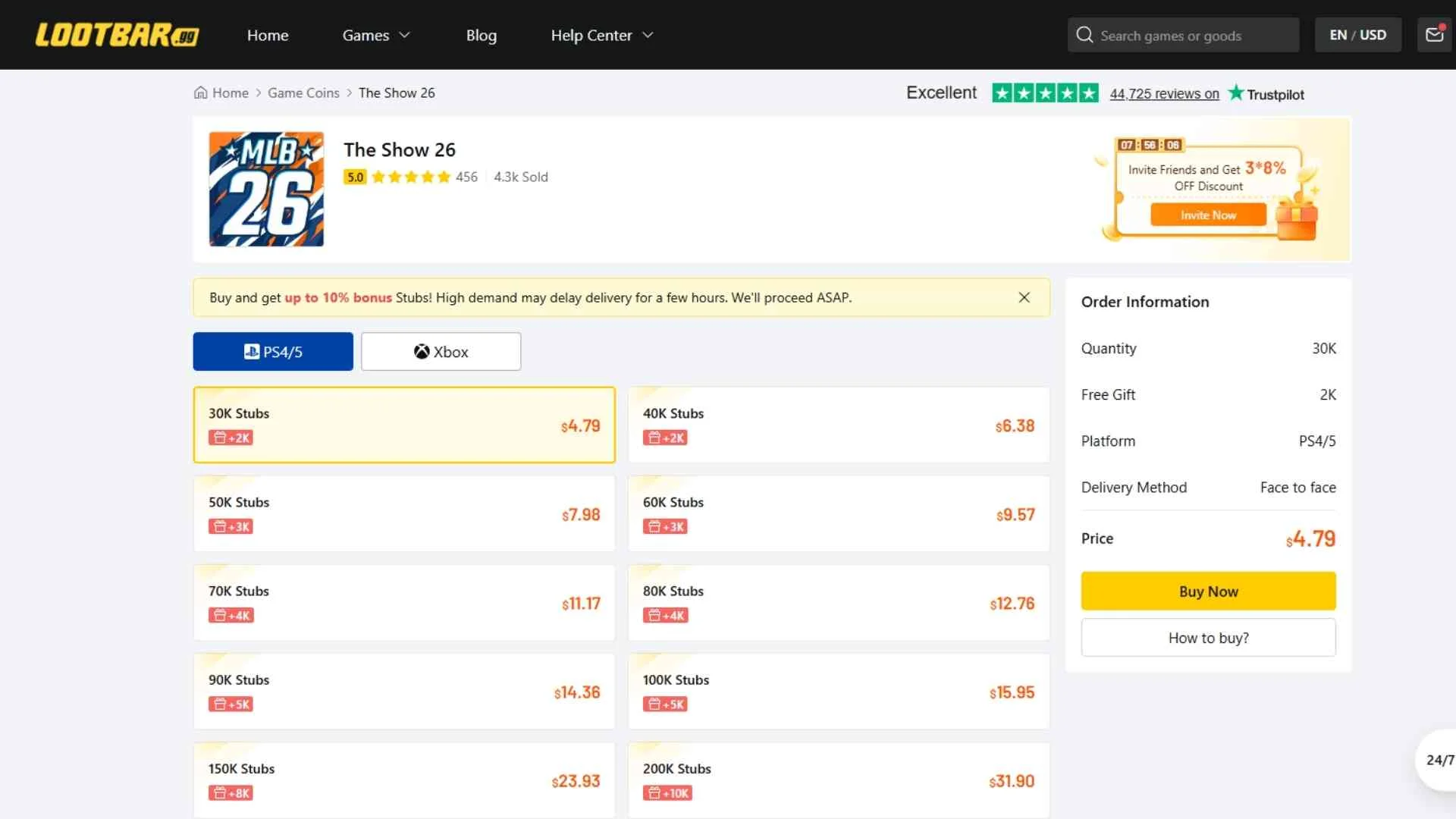Open the 24/7 support chat bubble
Viewport: 1456px width, 819px height.
pyautogui.click(x=1438, y=760)
